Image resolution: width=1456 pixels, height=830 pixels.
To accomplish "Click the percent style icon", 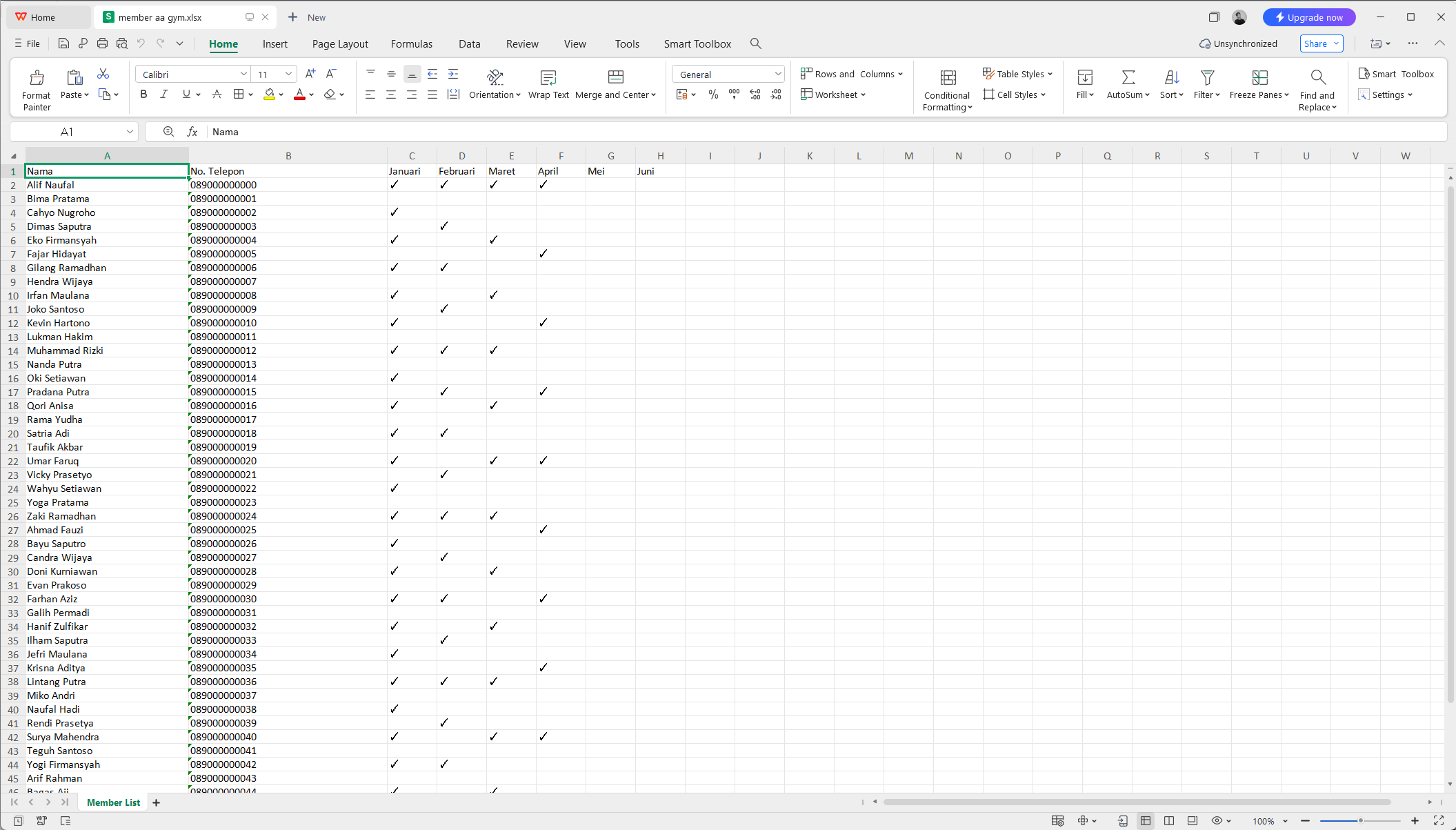I will 713,95.
